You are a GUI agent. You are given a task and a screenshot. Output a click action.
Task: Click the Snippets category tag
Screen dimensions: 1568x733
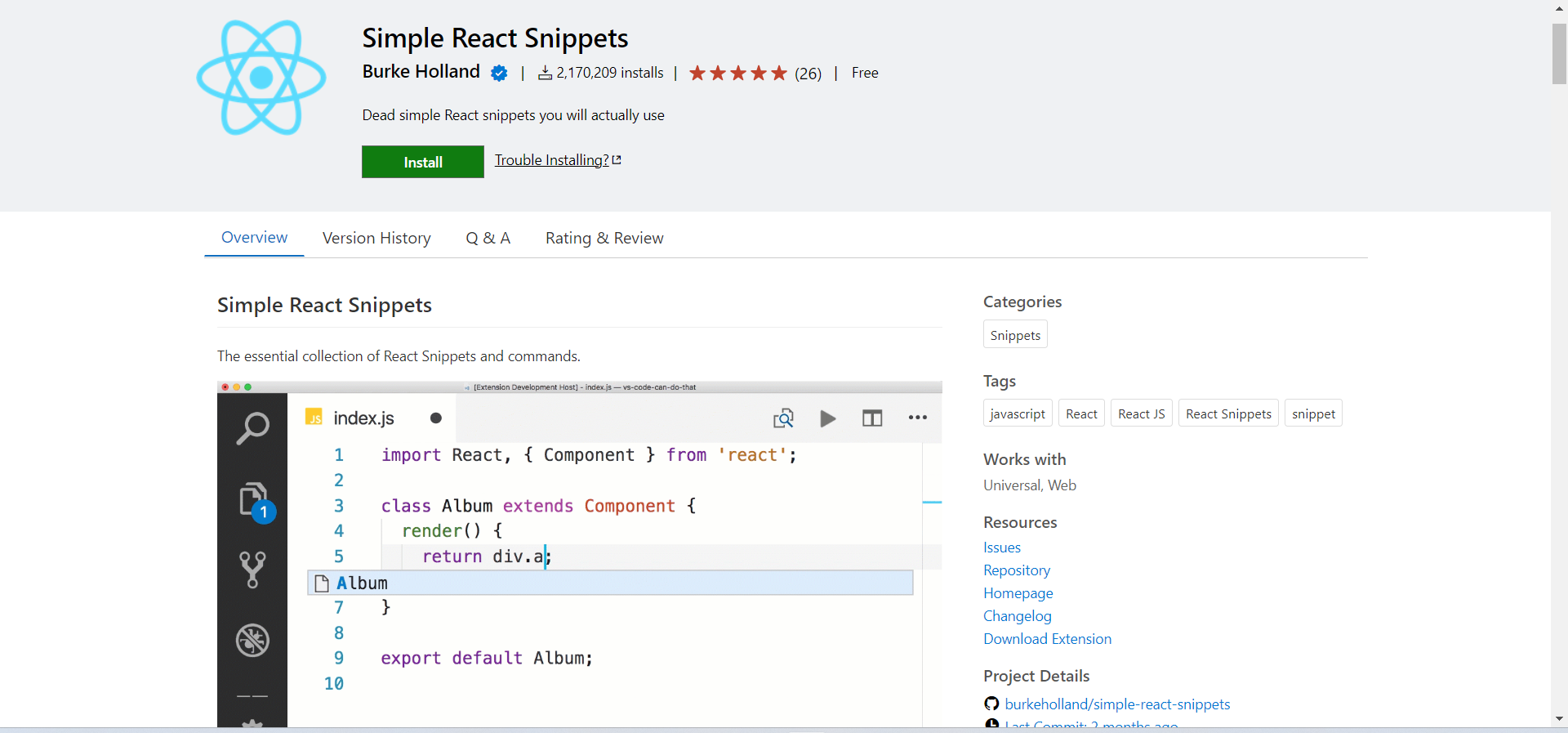tap(1015, 335)
